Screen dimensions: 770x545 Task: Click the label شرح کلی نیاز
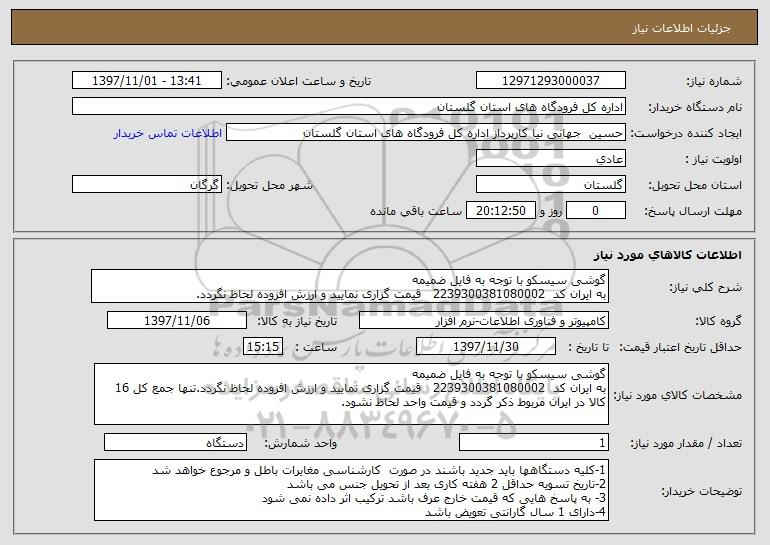coord(706,287)
